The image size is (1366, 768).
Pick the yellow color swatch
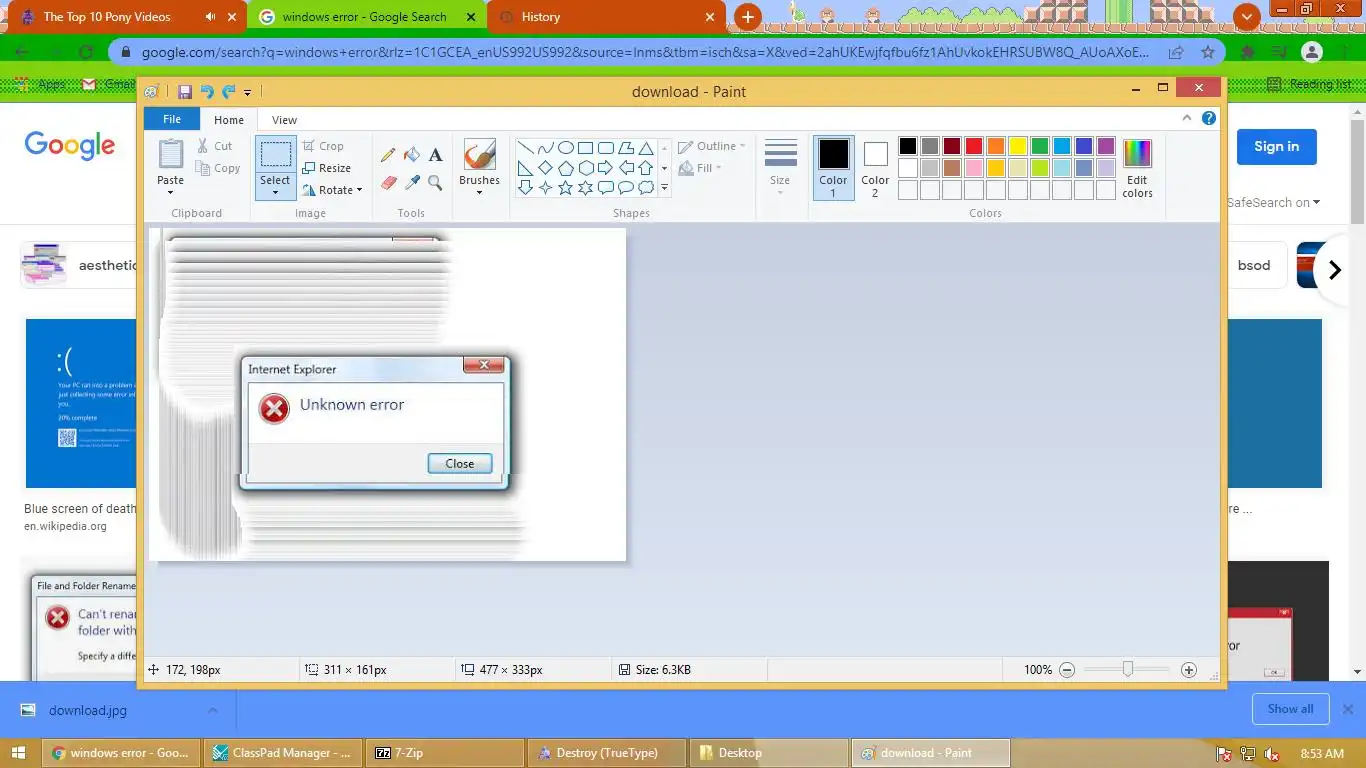[1018, 146]
